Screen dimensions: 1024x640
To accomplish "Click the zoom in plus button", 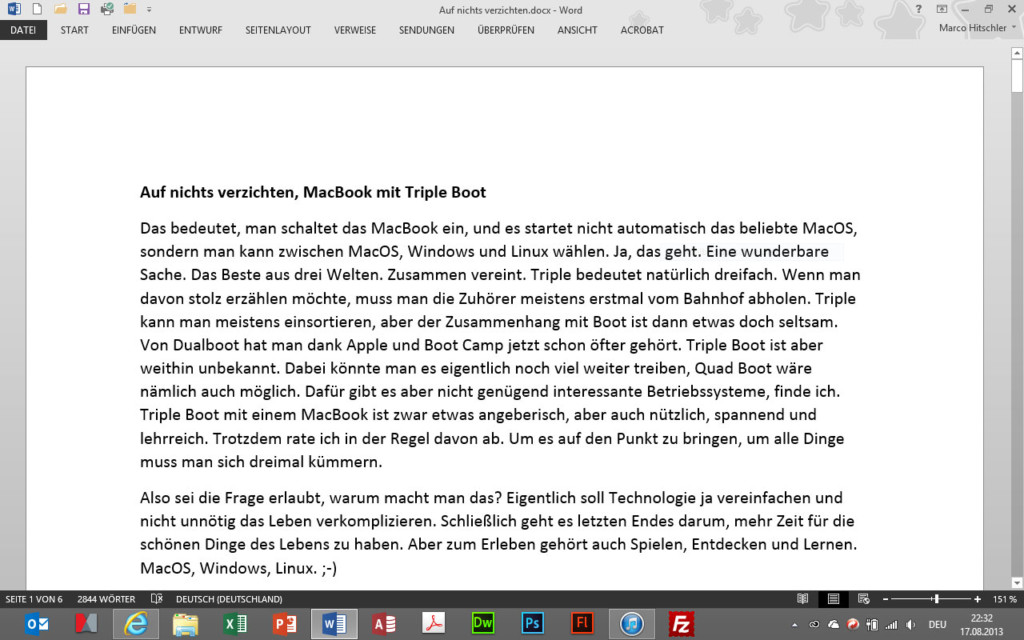I will coord(977,599).
